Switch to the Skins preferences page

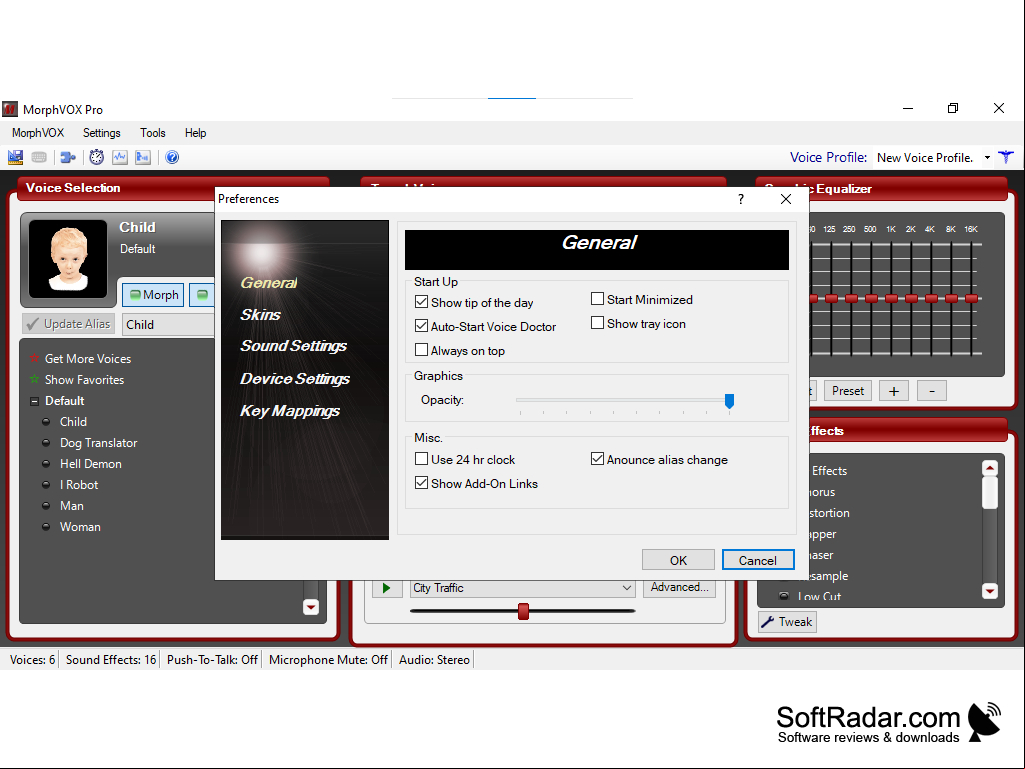pyautogui.click(x=260, y=315)
